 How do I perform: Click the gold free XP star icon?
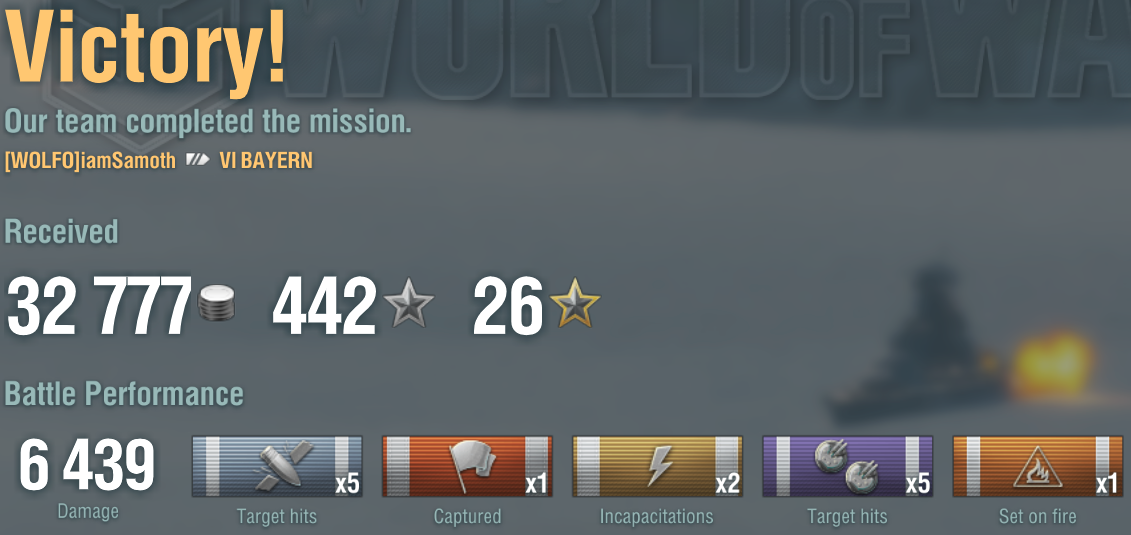pyautogui.click(x=575, y=302)
